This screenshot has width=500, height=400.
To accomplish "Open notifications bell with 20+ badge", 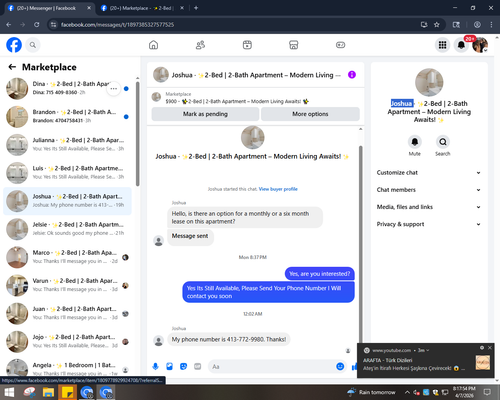I will (461, 45).
